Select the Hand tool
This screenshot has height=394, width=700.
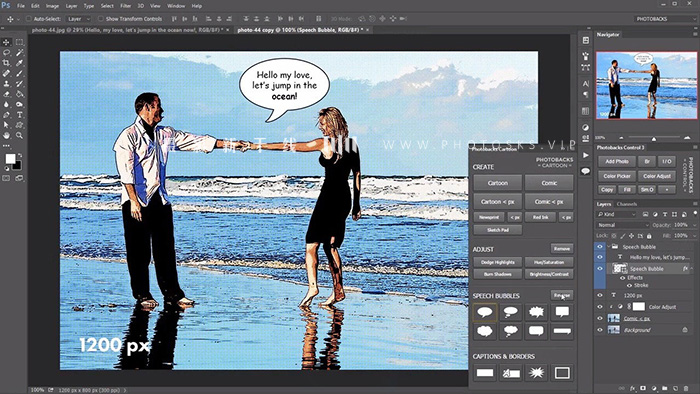[x=6, y=135]
